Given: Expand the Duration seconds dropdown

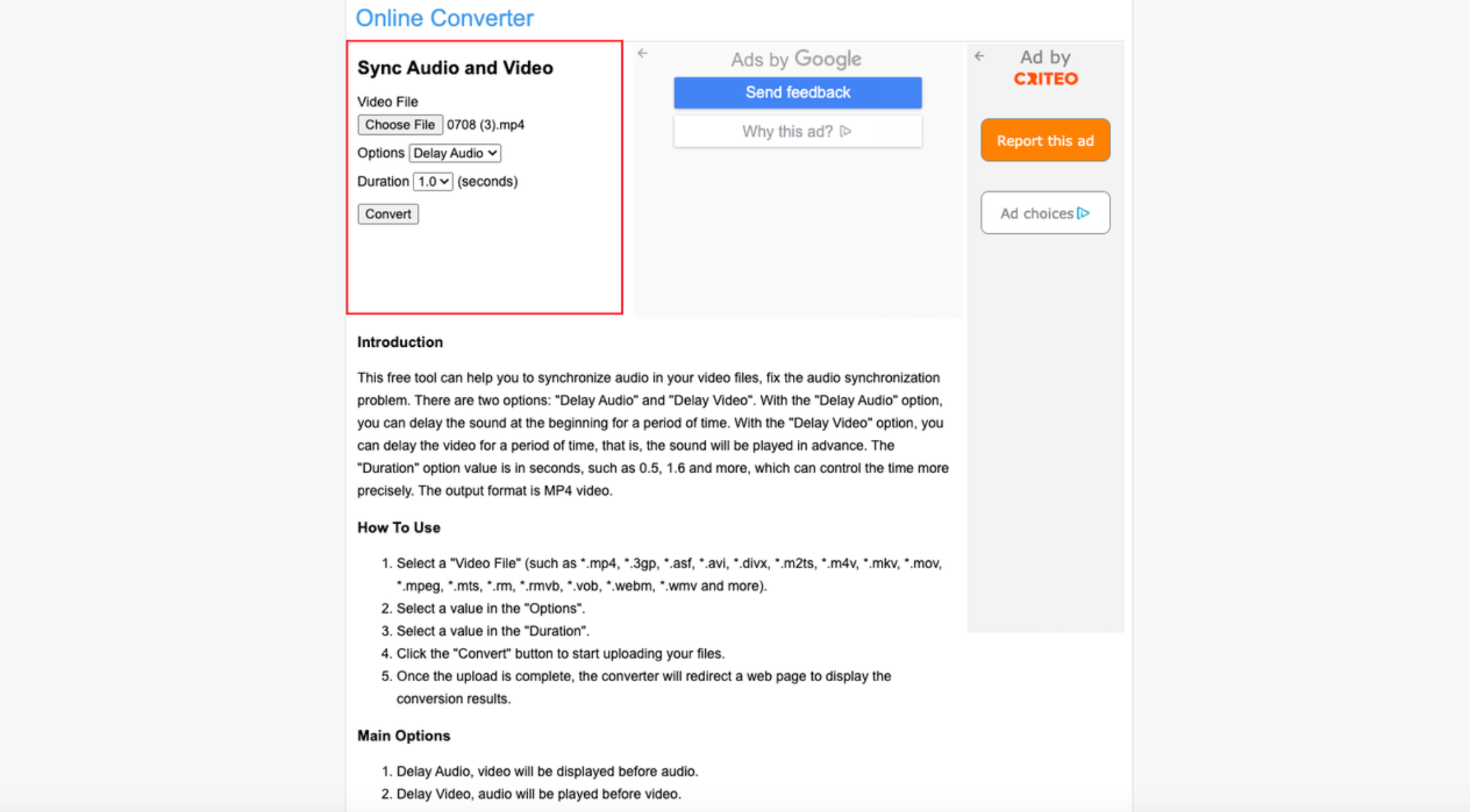Looking at the screenshot, I should click(432, 181).
